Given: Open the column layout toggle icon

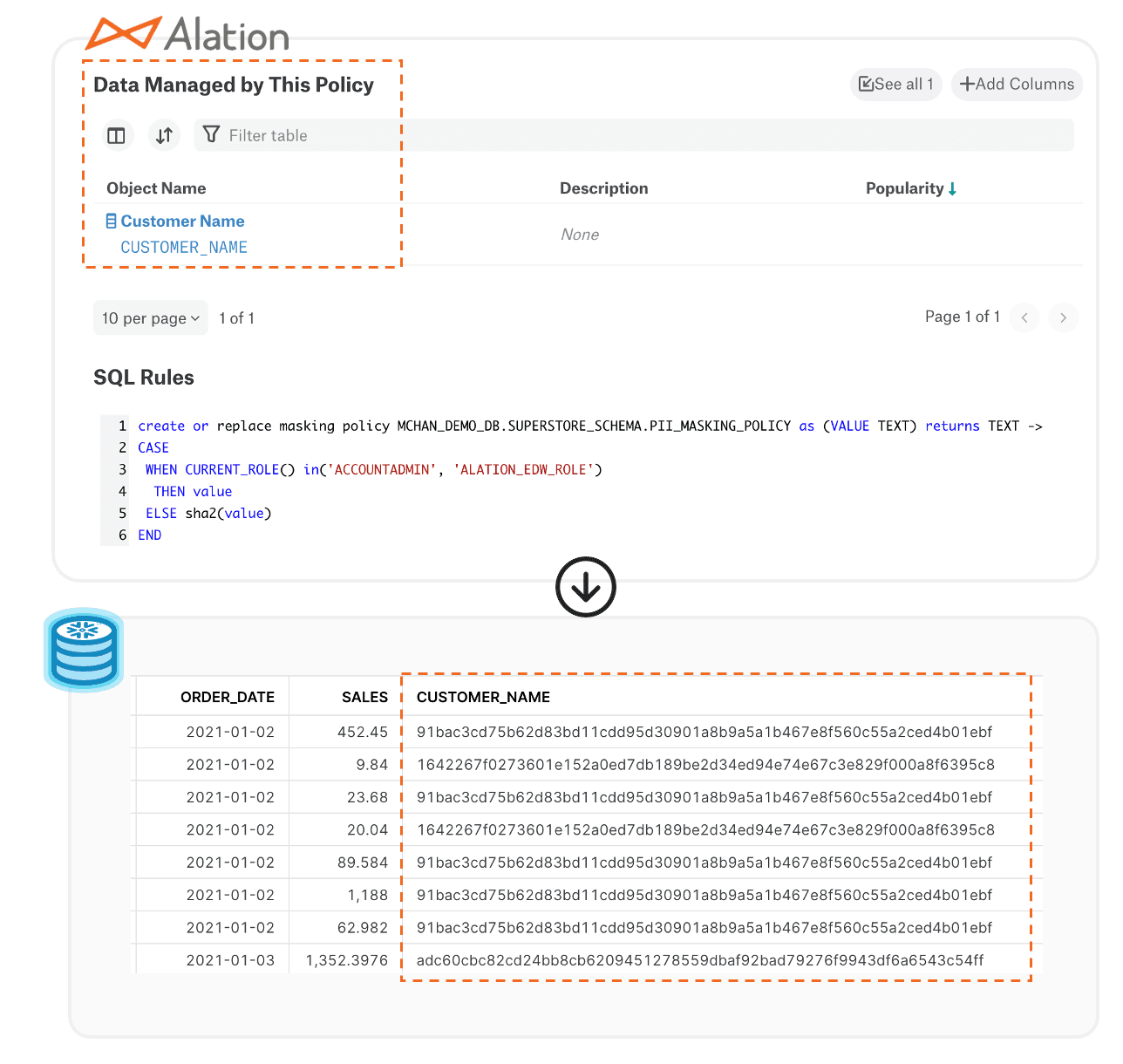Looking at the screenshot, I should click(x=116, y=135).
